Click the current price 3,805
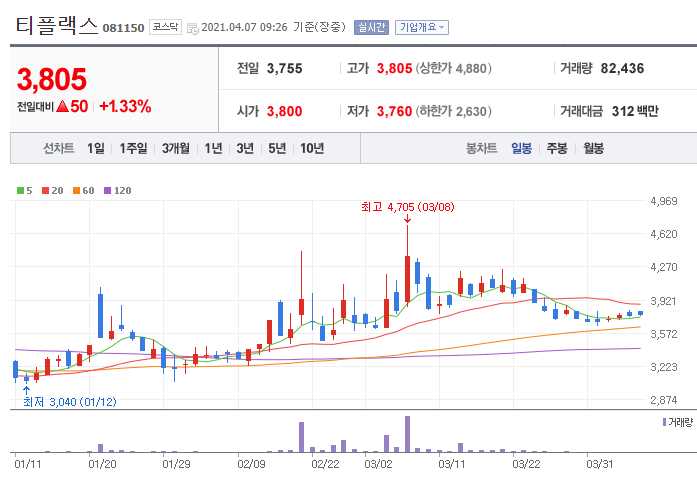This screenshot has height=478, width=697. 52,80
